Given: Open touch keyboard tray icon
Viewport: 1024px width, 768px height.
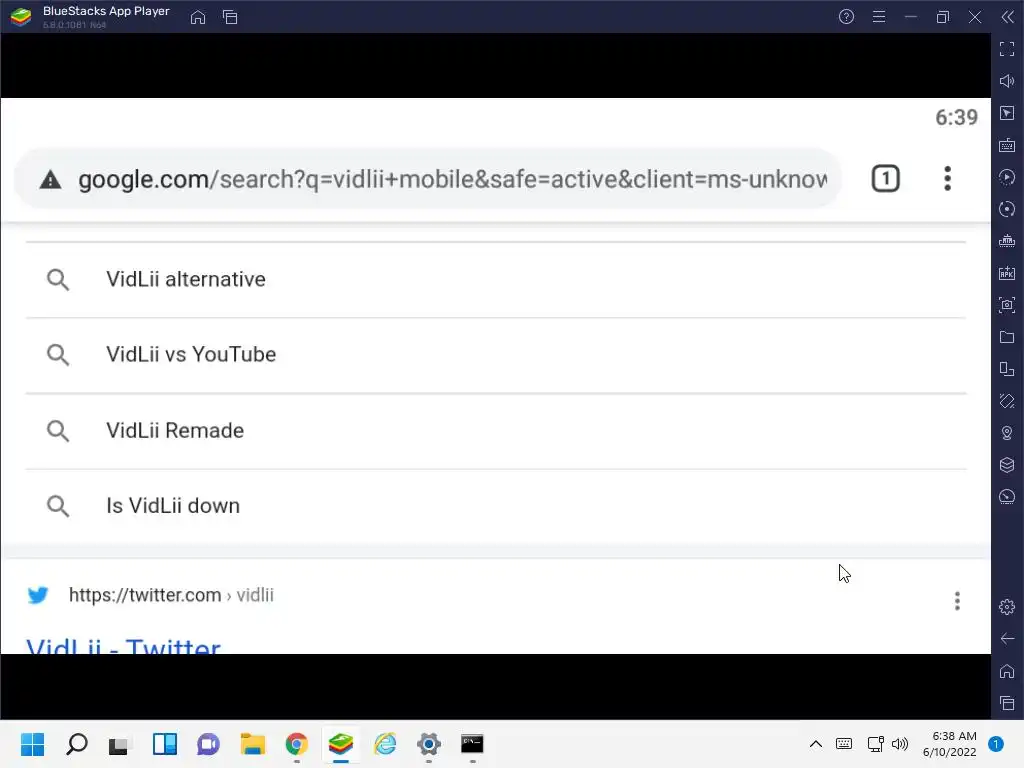Looking at the screenshot, I should pyautogui.click(x=844, y=744).
